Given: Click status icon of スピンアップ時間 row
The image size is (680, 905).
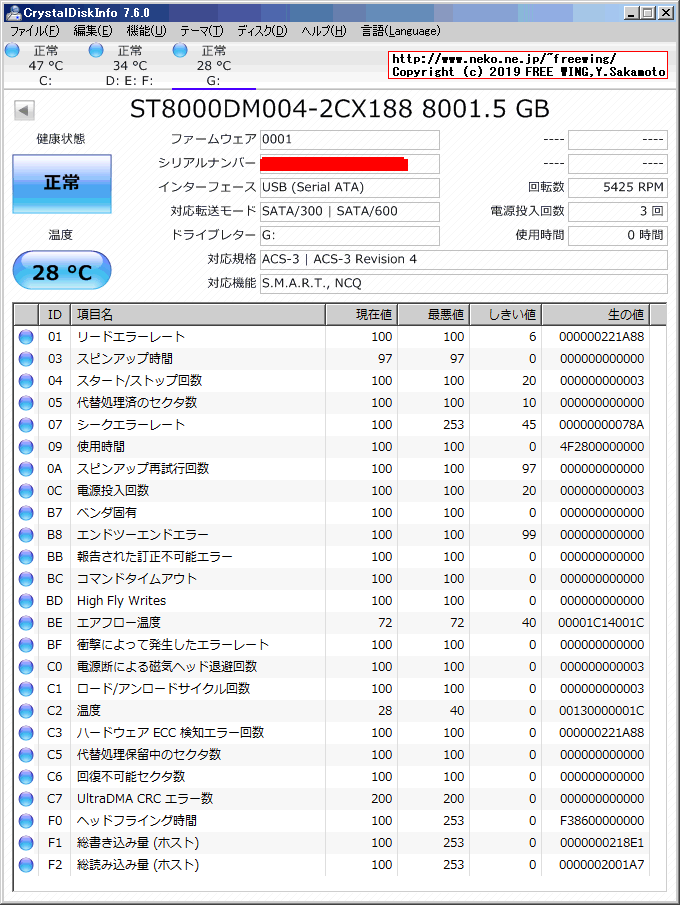Looking at the screenshot, I should (26, 359).
